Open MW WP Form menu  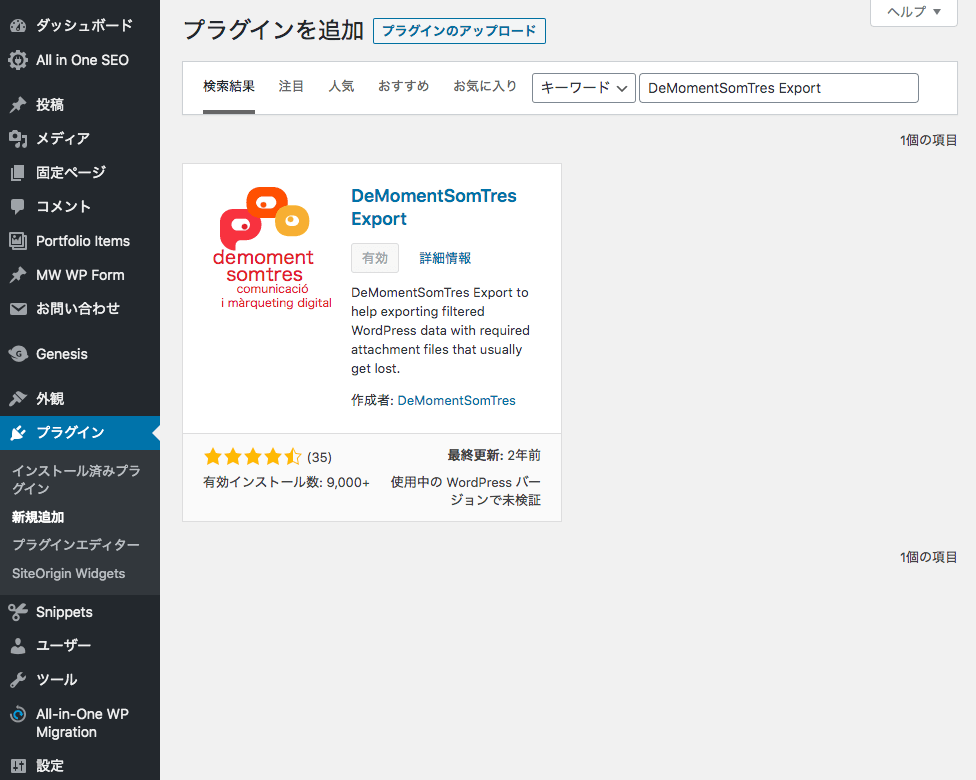click(80, 275)
